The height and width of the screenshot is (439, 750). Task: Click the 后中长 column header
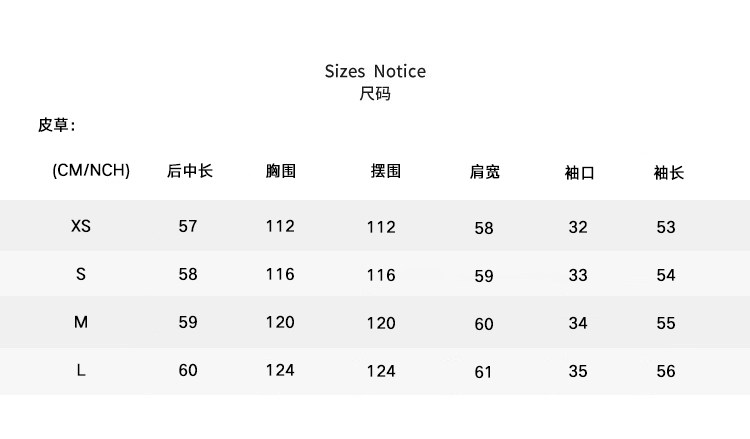189,171
